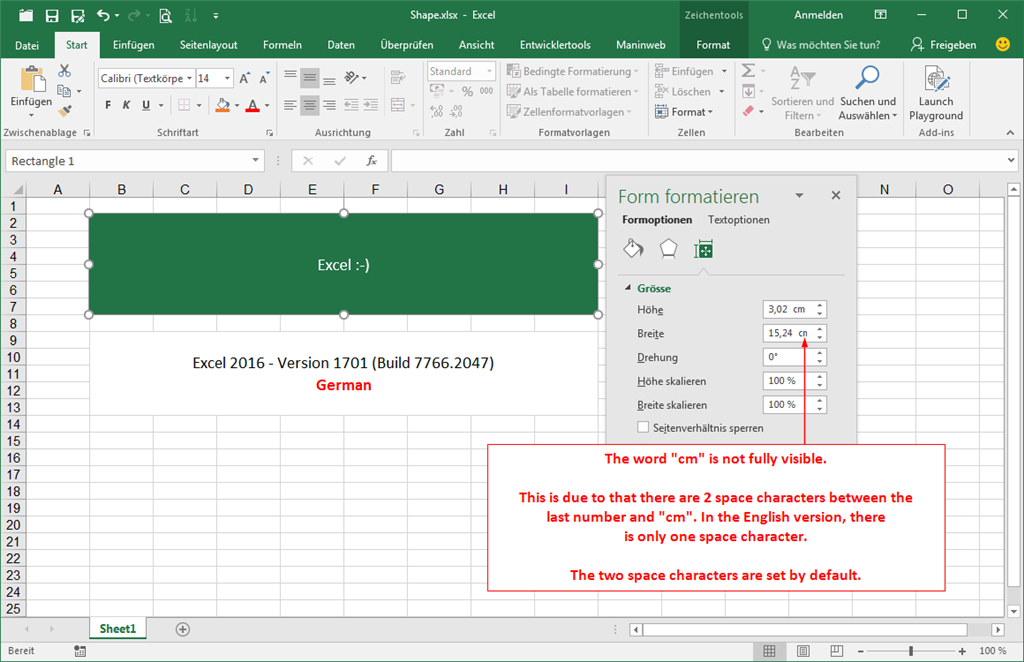Image resolution: width=1024 pixels, height=662 pixels.
Task: Switch to the Seitenlayout tab
Action: [x=208, y=45]
